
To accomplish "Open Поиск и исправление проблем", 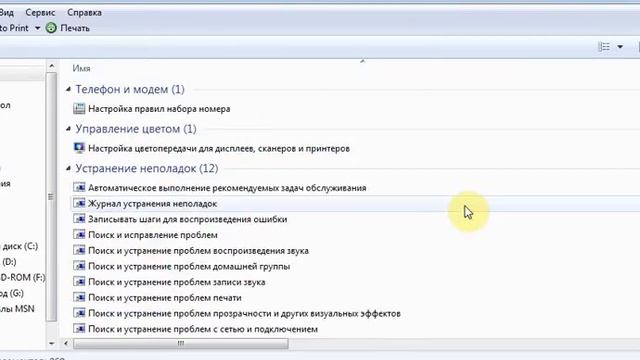I will pos(153,235).
